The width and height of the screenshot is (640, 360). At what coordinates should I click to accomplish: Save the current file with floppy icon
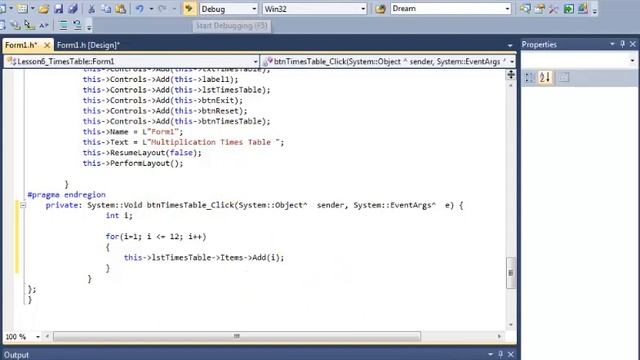[59, 9]
